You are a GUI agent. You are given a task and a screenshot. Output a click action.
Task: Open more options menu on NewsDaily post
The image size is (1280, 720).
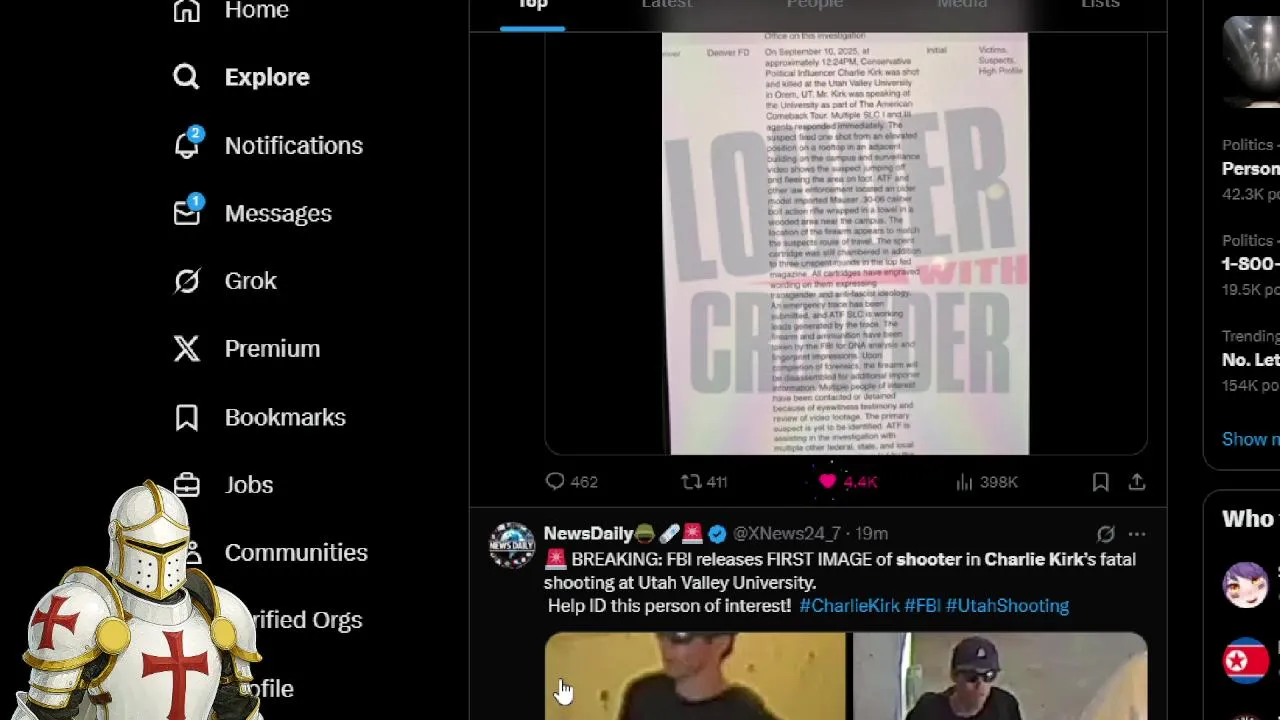click(1137, 534)
